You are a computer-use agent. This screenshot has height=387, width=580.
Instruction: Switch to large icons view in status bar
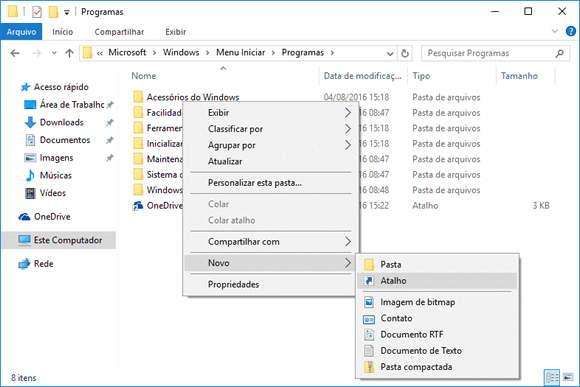[x=568, y=377]
